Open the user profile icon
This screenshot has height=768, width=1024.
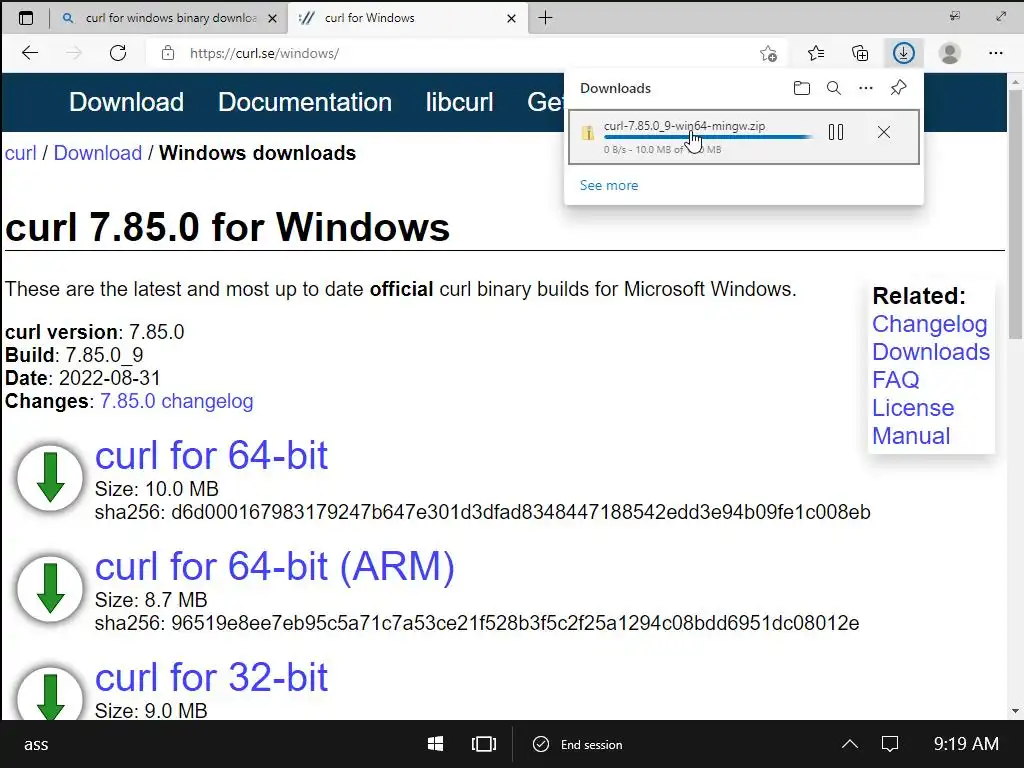tap(950, 53)
